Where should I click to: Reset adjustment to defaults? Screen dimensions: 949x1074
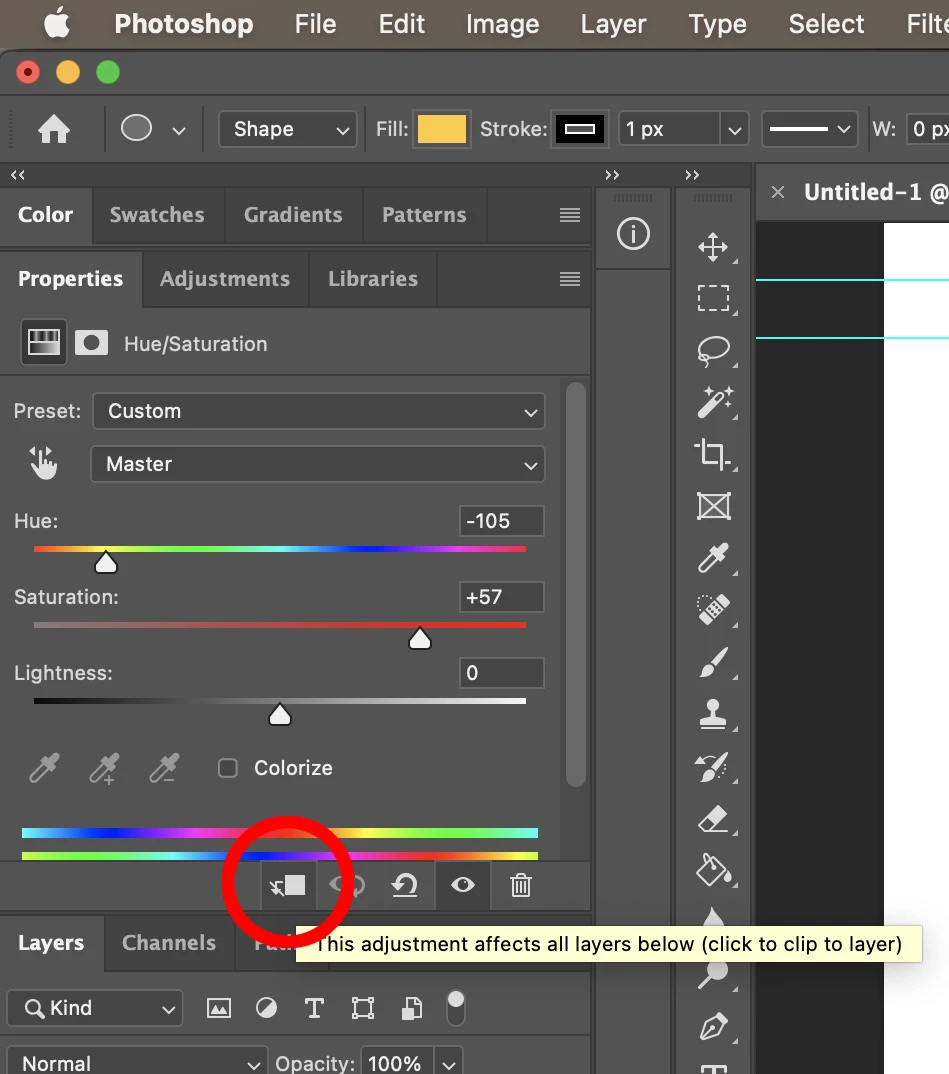pyautogui.click(x=405, y=885)
